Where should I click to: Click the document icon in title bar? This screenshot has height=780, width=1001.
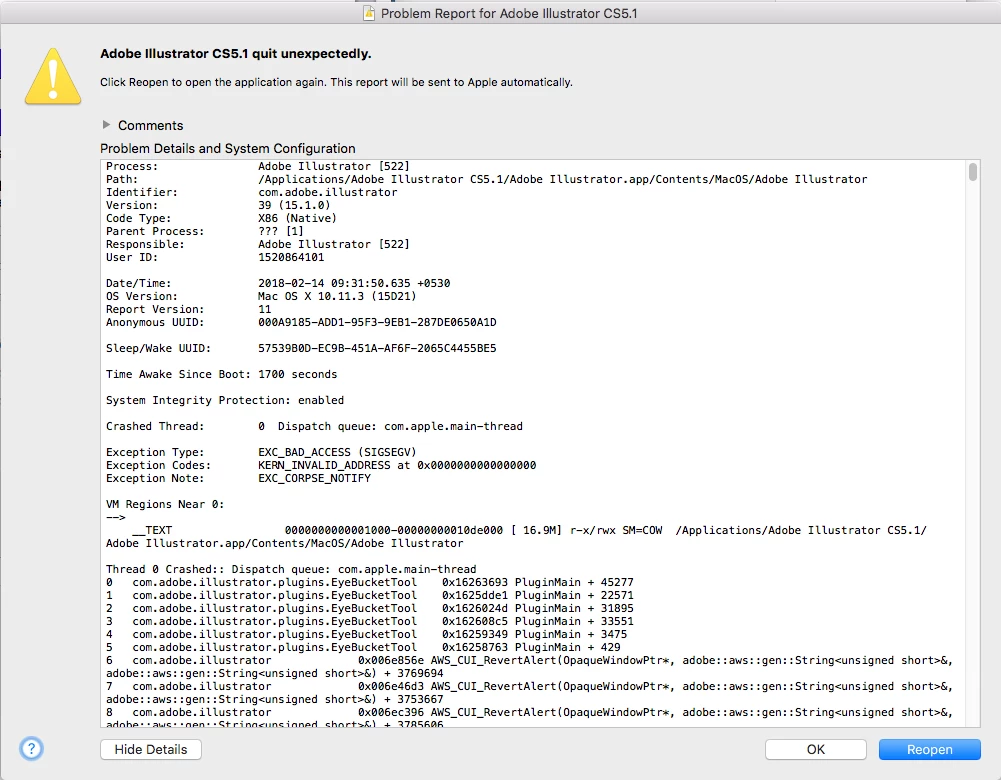(369, 13)
